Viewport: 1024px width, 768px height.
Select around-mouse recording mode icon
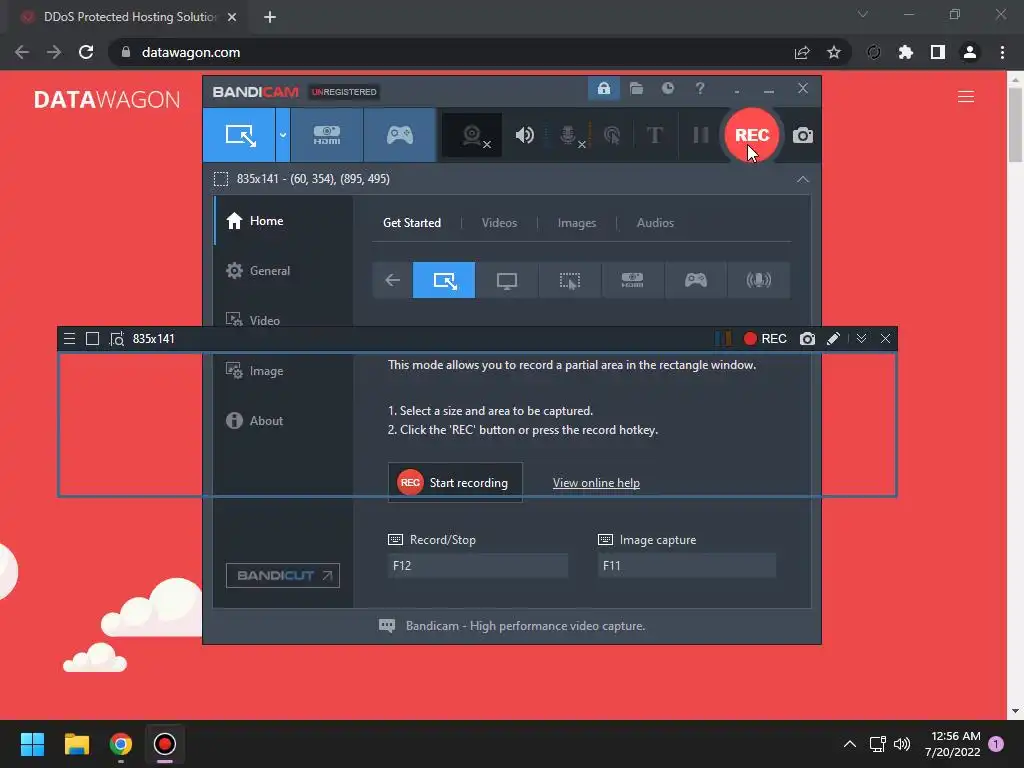569,280
